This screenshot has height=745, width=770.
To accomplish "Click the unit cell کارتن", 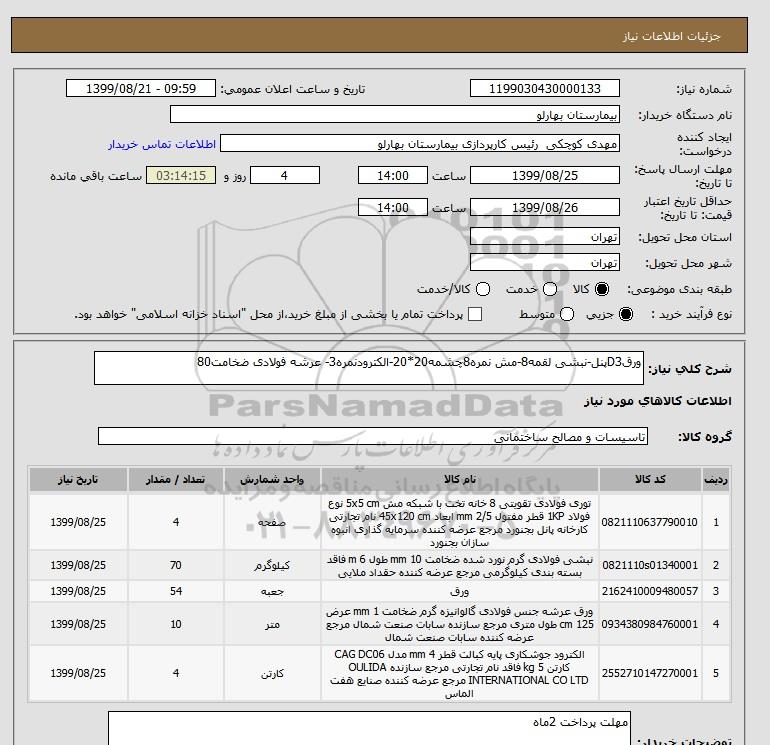I will 272,673.
